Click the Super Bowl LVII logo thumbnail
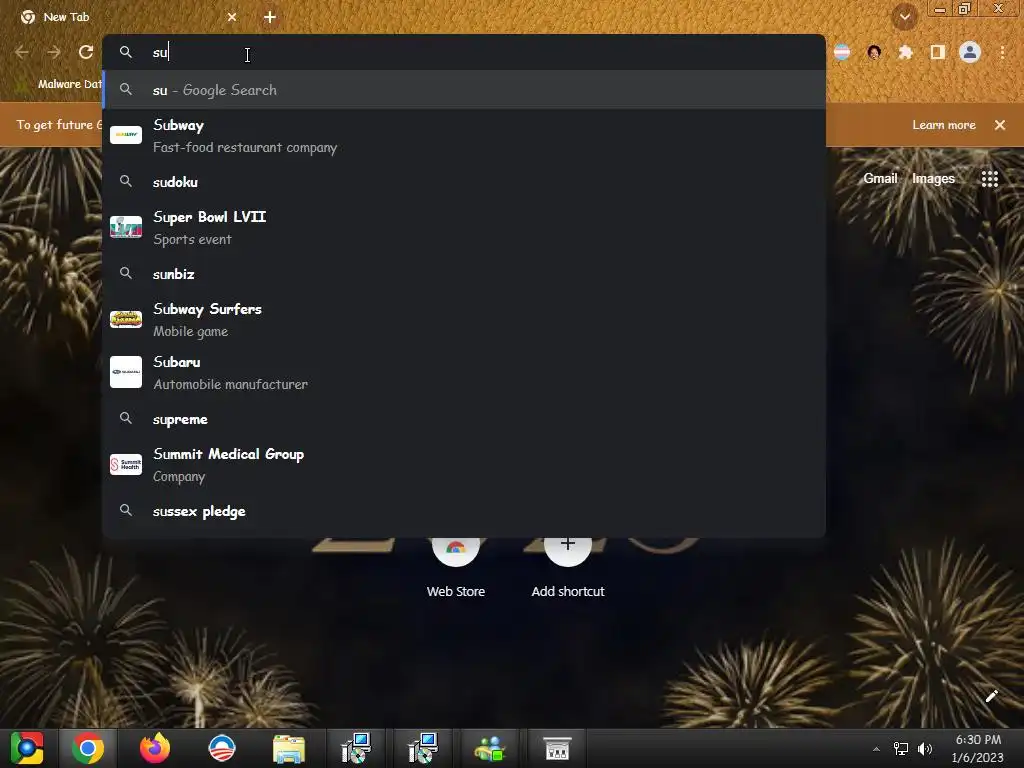The height and width of the screenshot is (768, 1024). coord(126,227)
